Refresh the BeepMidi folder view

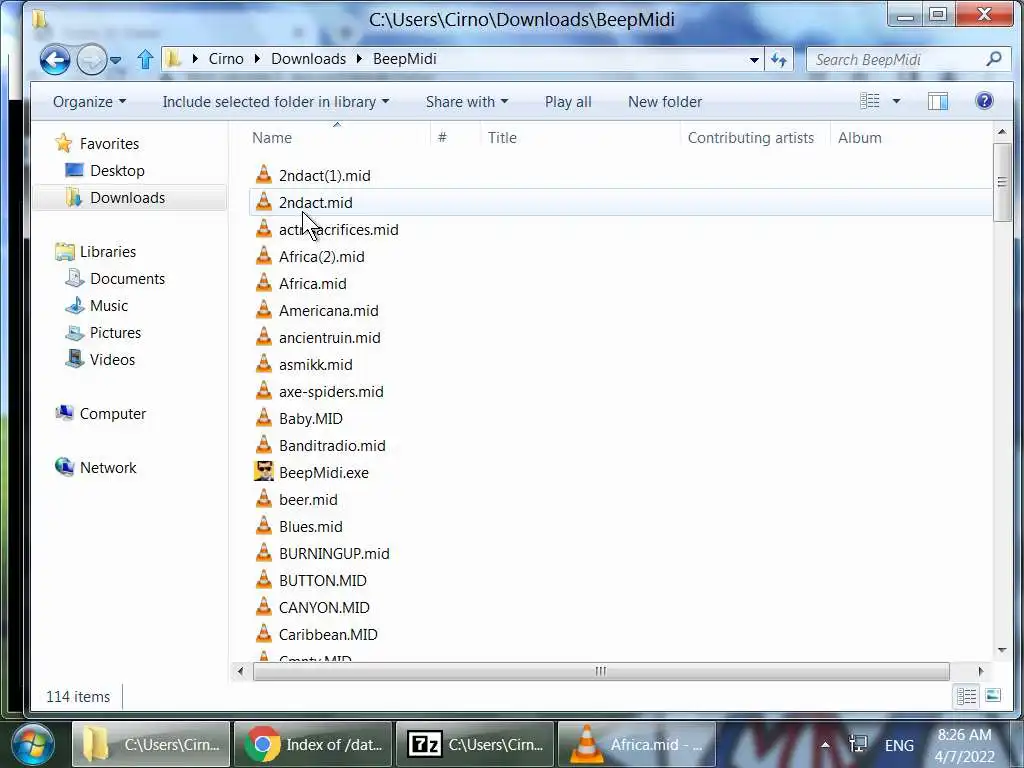click(x=778, y=59)
